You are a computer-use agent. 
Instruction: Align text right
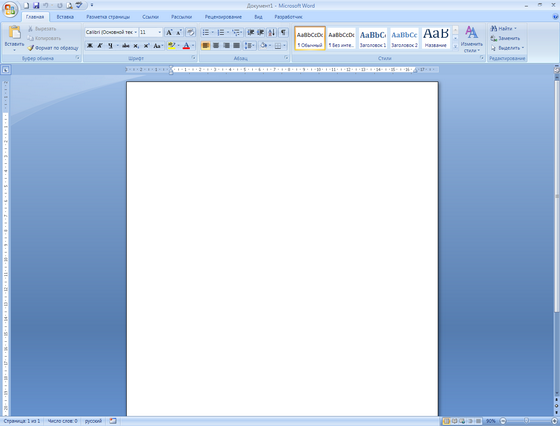coord(226,46)
